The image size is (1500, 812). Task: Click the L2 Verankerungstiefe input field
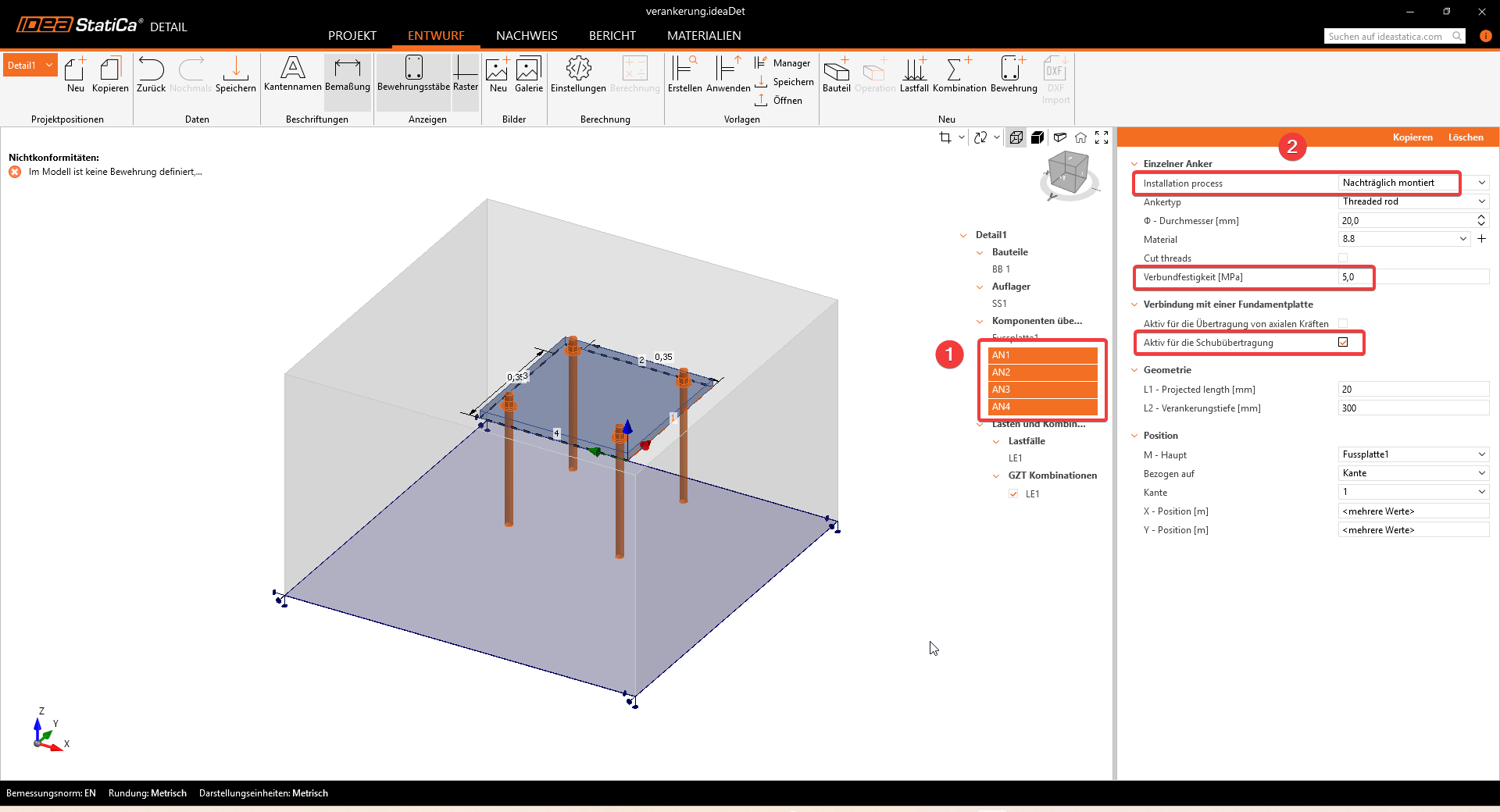[x=1412, y=408]
